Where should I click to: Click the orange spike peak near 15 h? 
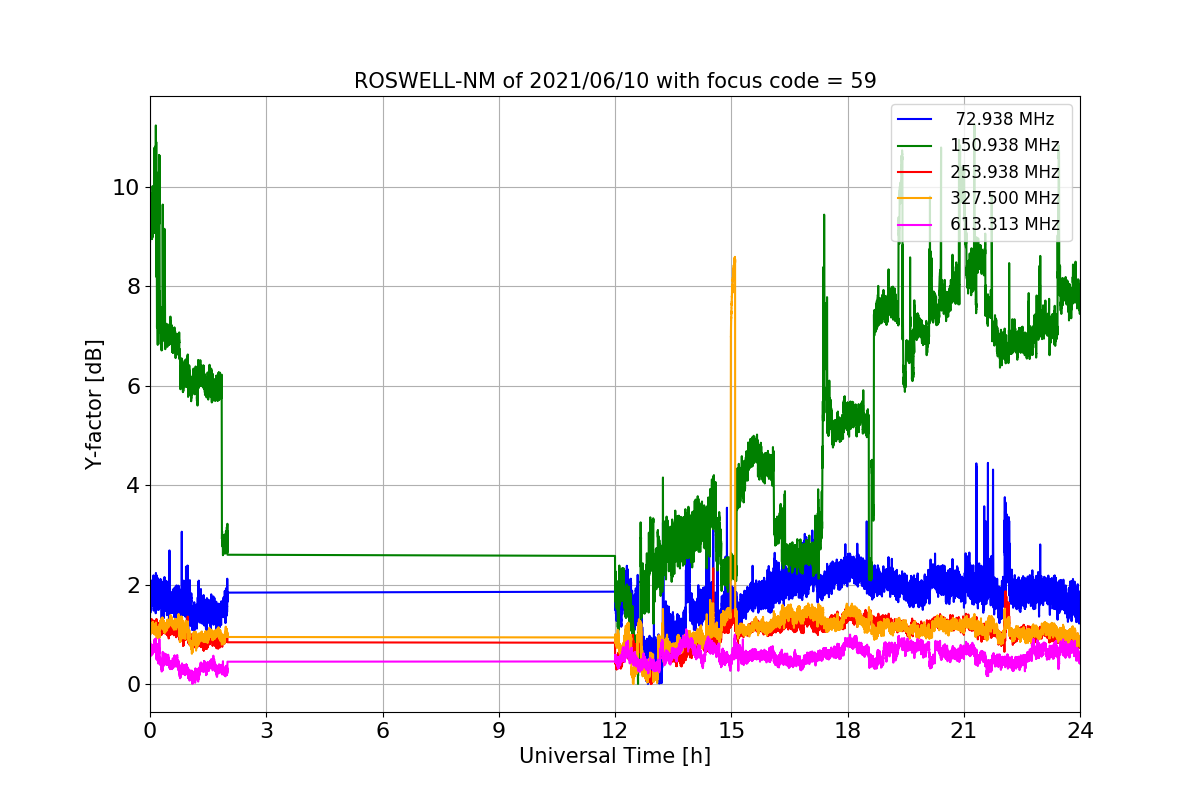pos(734,259)
